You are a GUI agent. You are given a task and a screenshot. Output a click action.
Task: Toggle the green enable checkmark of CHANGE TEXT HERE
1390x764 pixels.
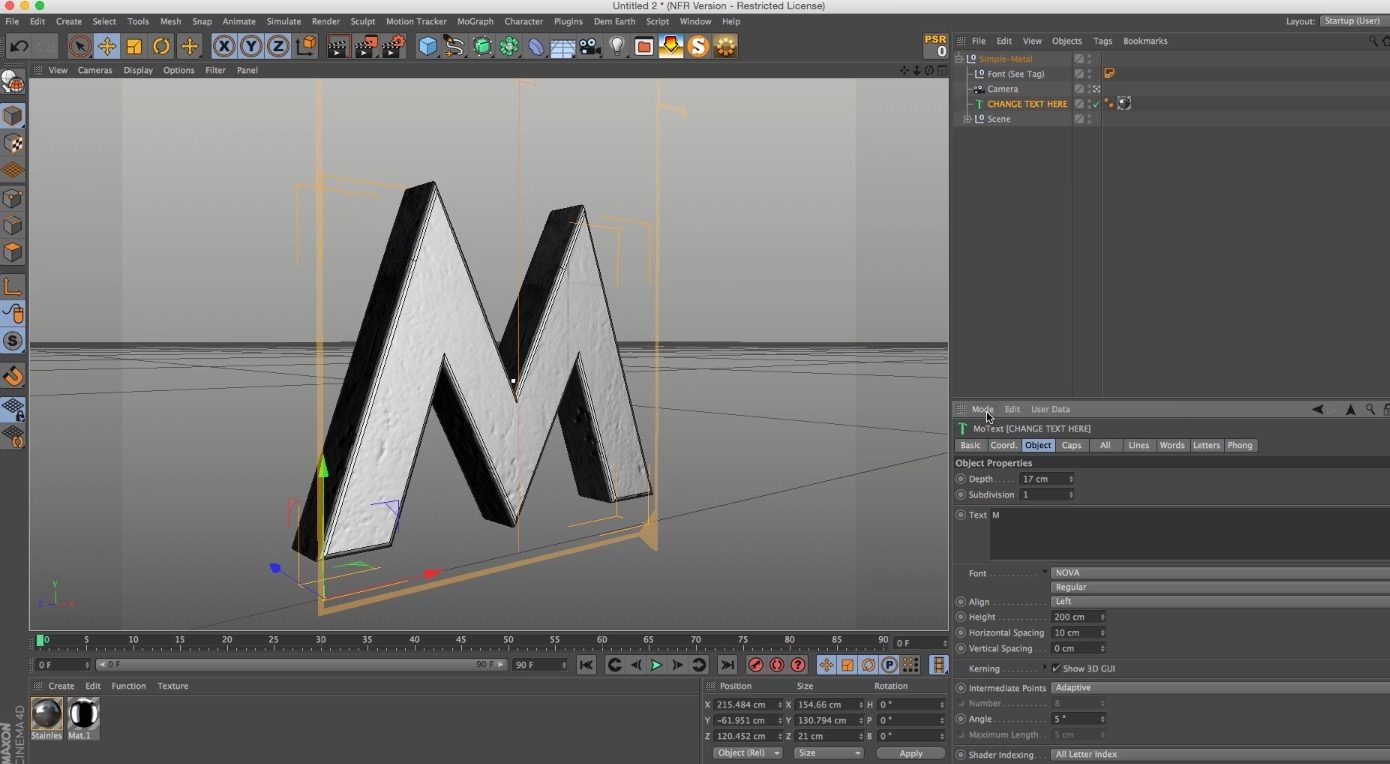pos(1096,104)
